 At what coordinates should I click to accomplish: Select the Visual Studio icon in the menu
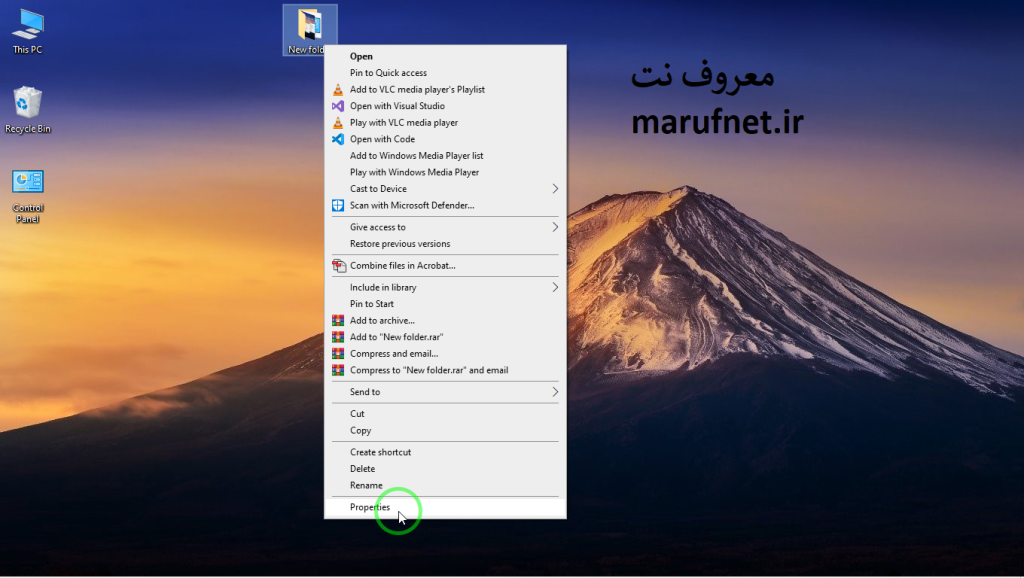(338, 106)
